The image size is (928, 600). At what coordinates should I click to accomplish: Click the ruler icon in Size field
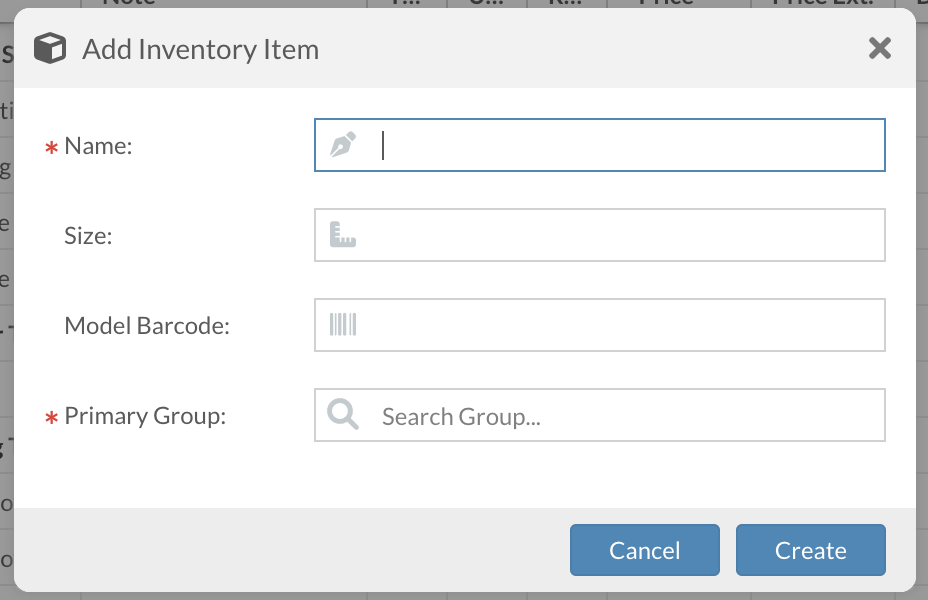(x=343, y=236)
